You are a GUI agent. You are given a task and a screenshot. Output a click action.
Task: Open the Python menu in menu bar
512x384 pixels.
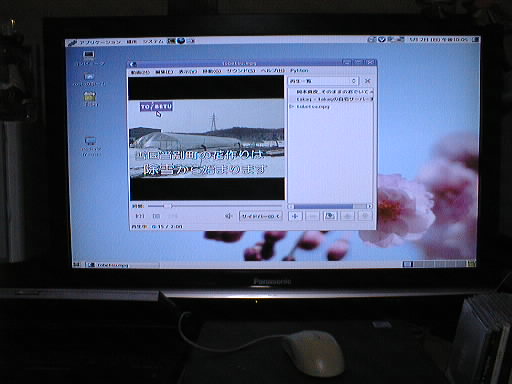[x=299, y=71]
